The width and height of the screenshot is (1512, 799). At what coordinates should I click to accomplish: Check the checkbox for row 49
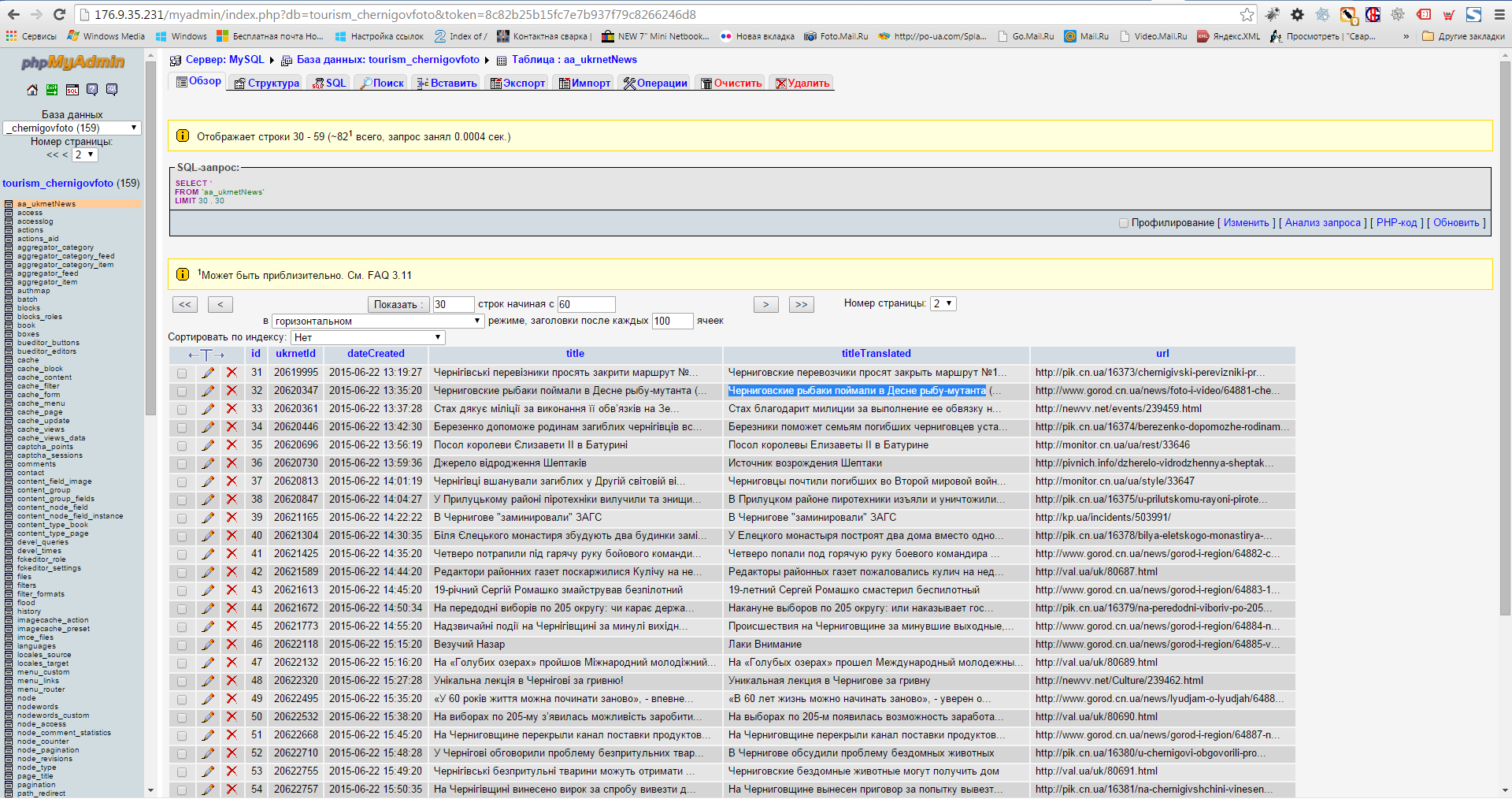pos(182,700)
